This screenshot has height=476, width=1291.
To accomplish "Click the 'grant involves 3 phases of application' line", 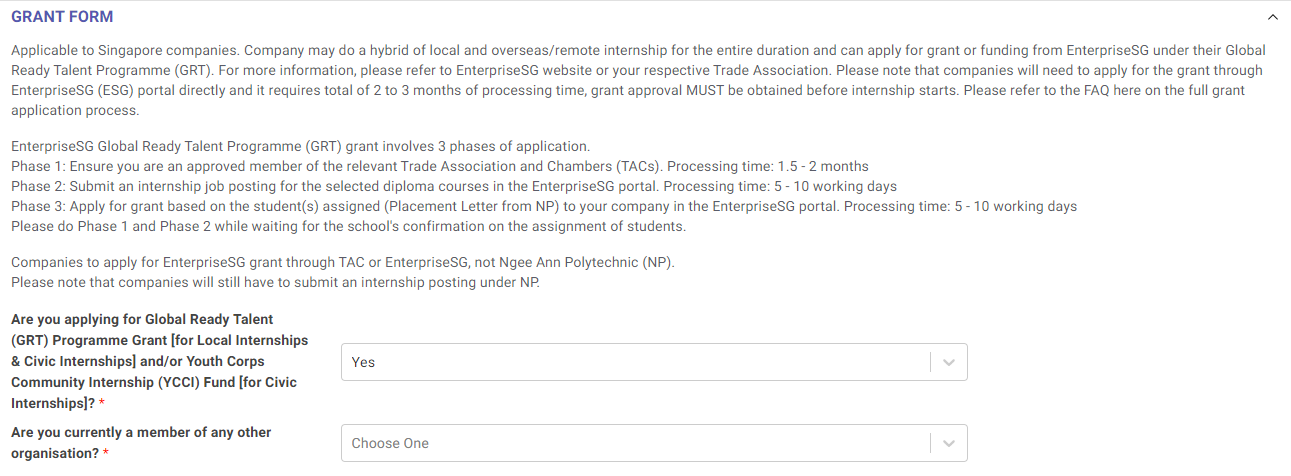I will 300,146.
